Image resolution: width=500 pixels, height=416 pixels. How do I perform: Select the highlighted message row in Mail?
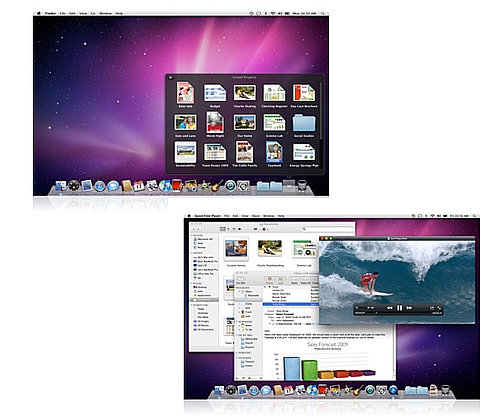pyautogui.click(x=291, y=304)
